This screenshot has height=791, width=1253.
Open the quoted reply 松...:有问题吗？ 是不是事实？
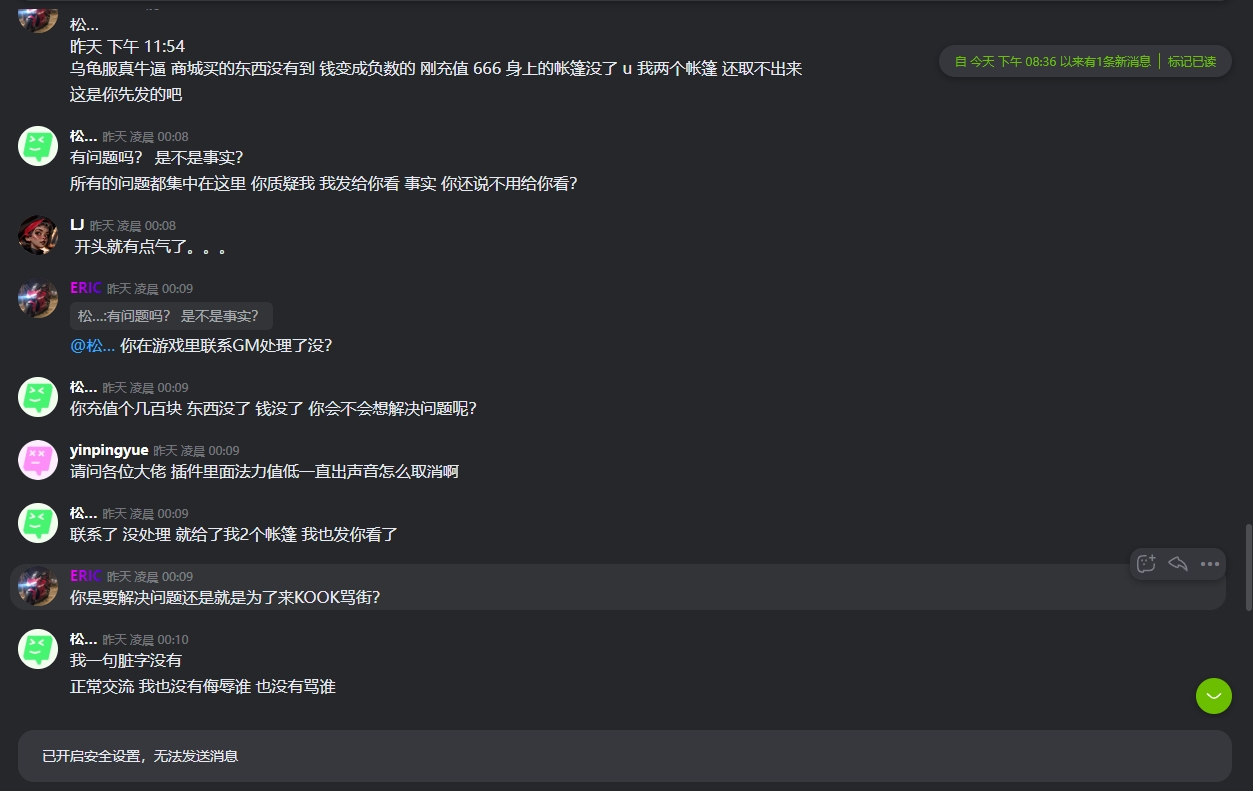coord(171,316)
